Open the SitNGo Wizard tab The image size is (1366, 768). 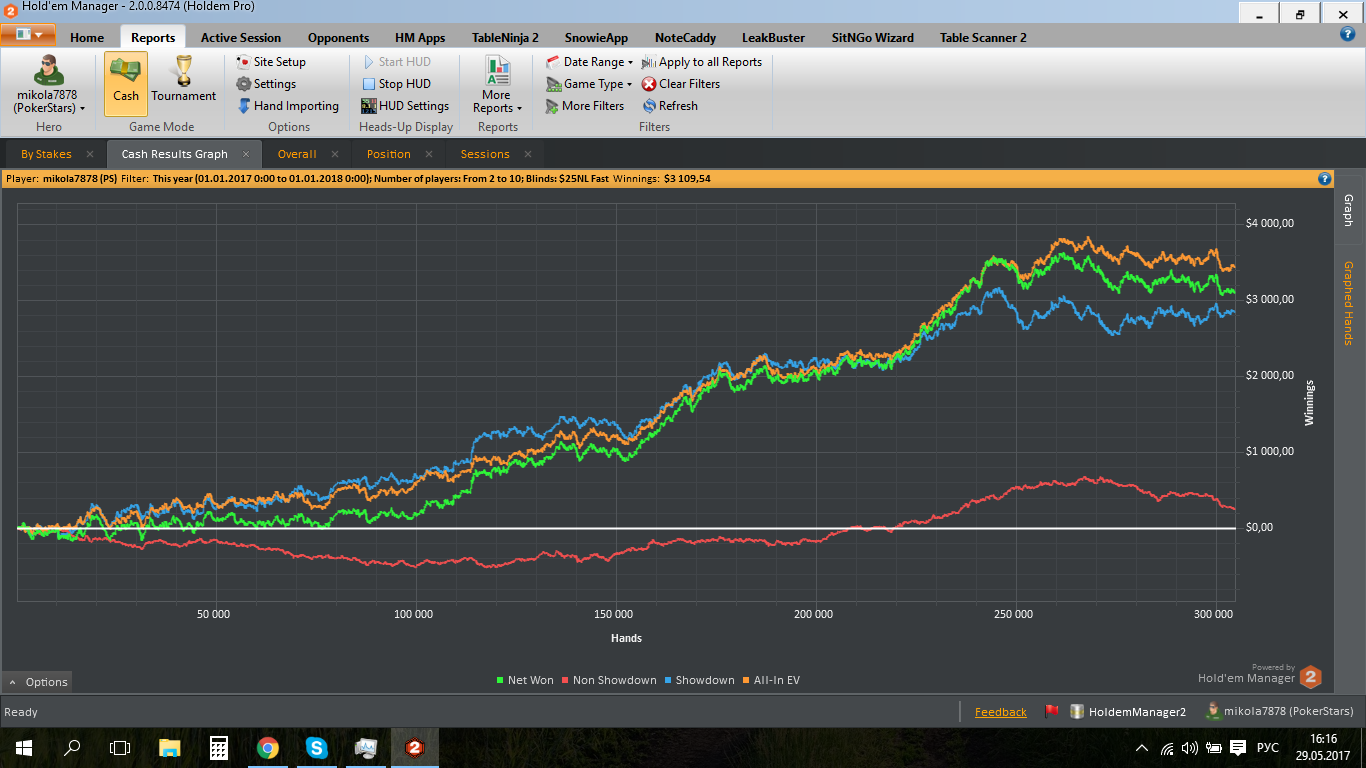(x=872, y=38)
